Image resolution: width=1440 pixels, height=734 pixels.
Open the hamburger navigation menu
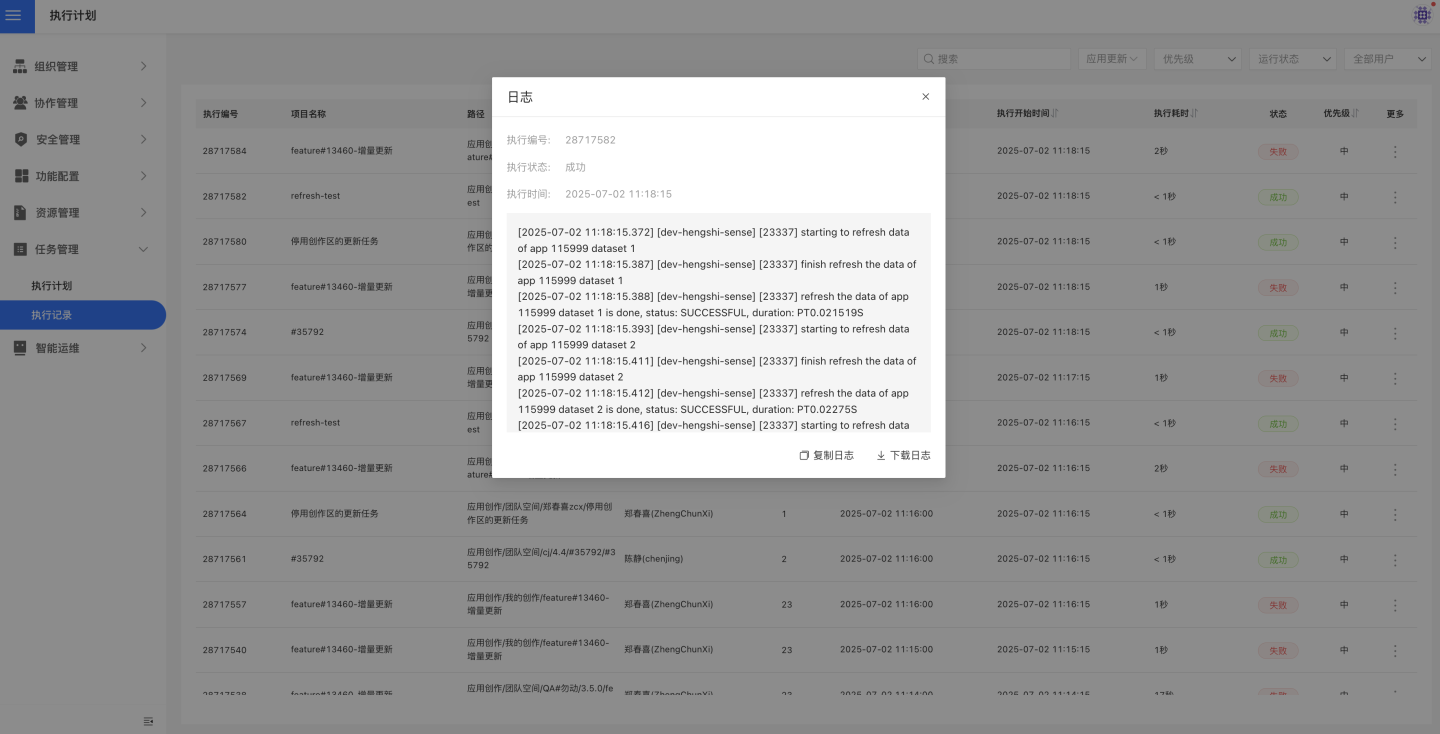[x=13, y=15]
